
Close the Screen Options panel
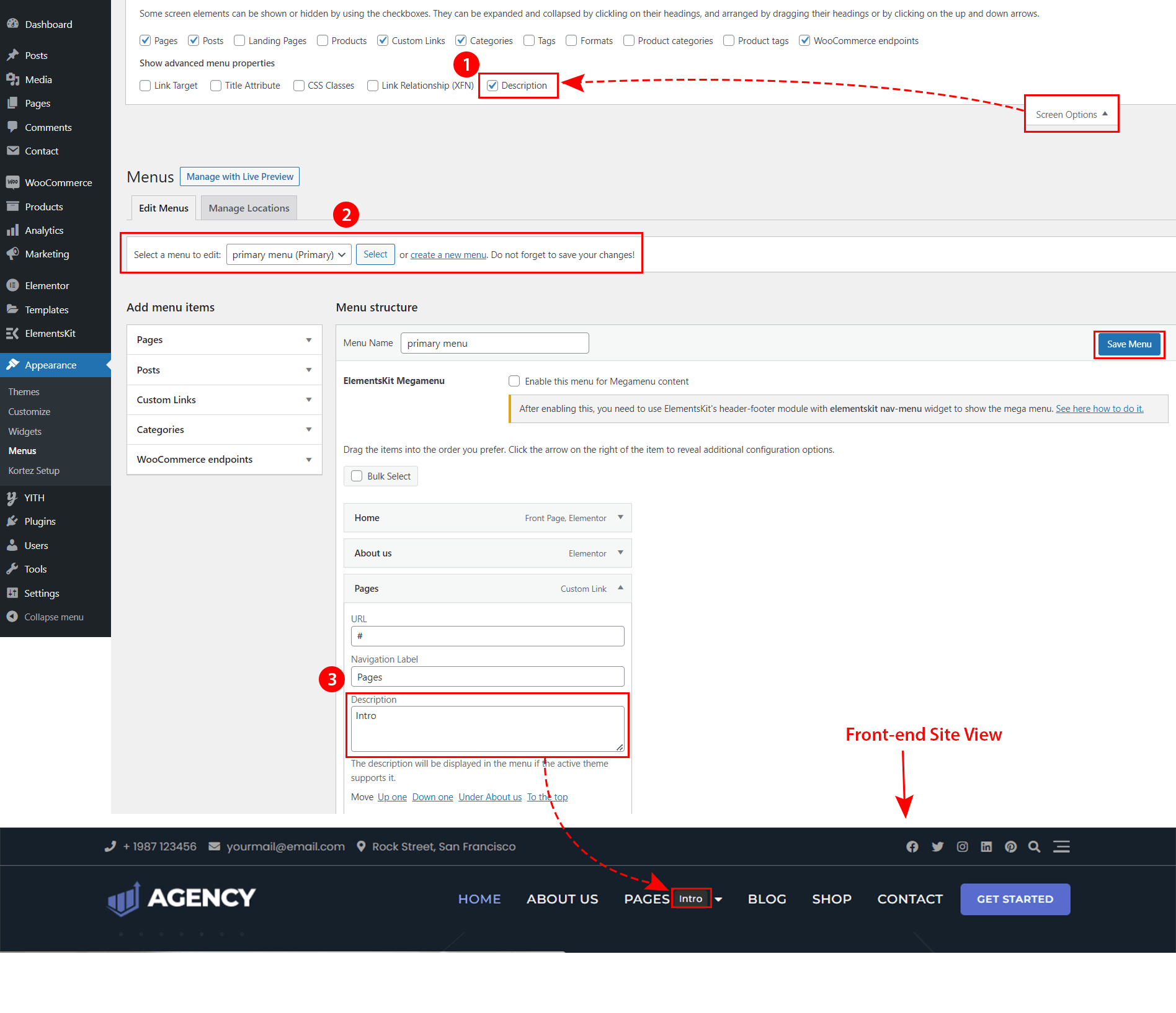click(1071, 114)
